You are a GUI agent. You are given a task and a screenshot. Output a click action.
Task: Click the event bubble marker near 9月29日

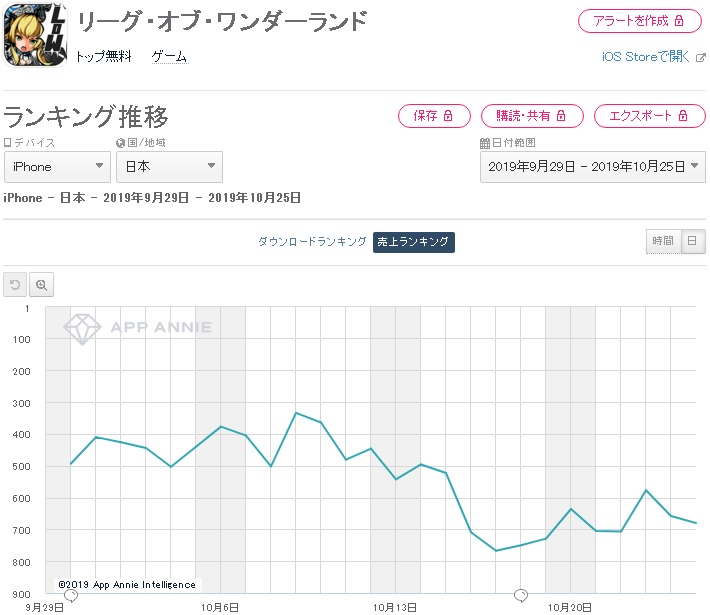71,595
